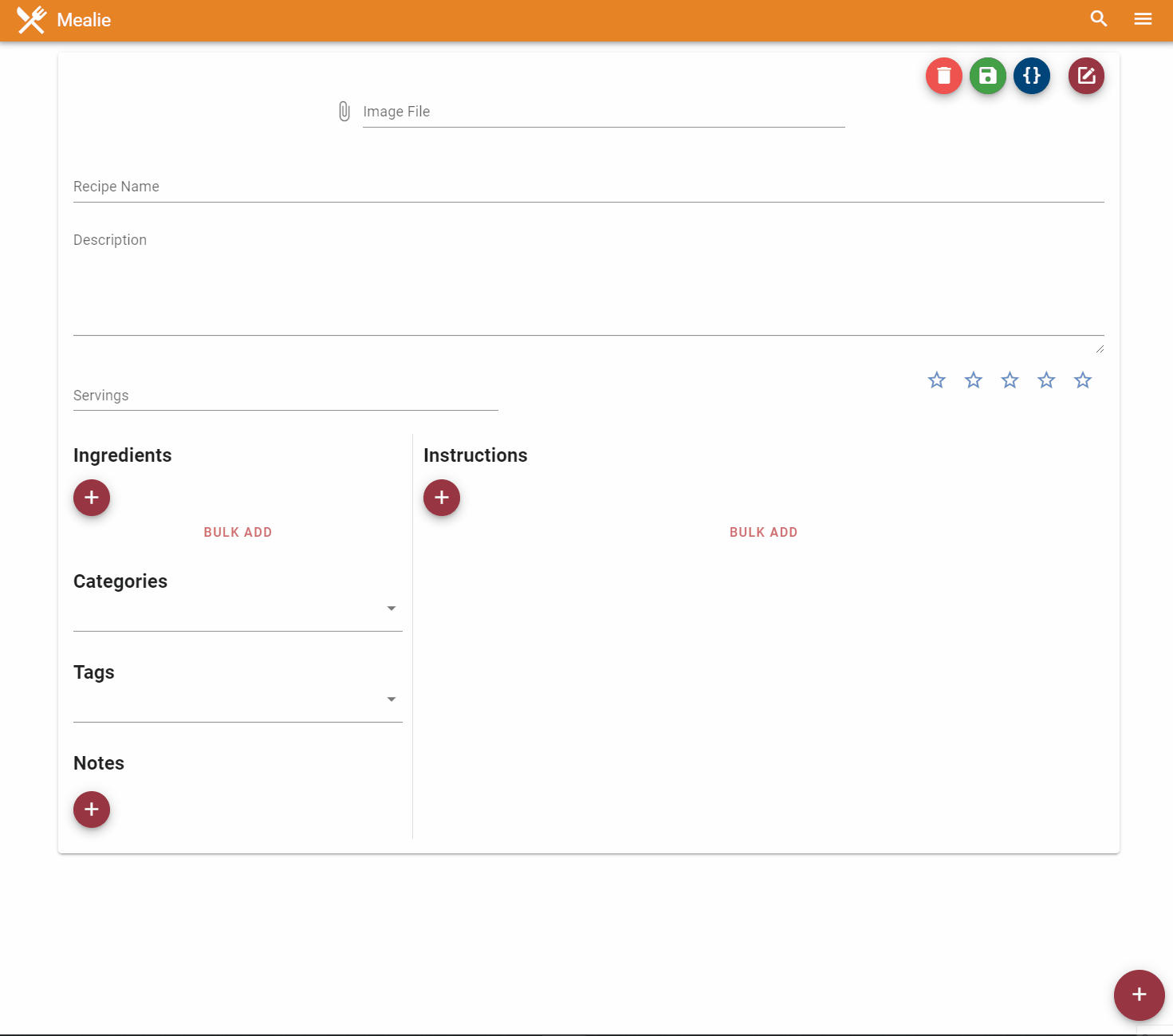Set rating to three stars
The height and width of the screenshot is (1036, 1173).
[x=1010, y=380]
